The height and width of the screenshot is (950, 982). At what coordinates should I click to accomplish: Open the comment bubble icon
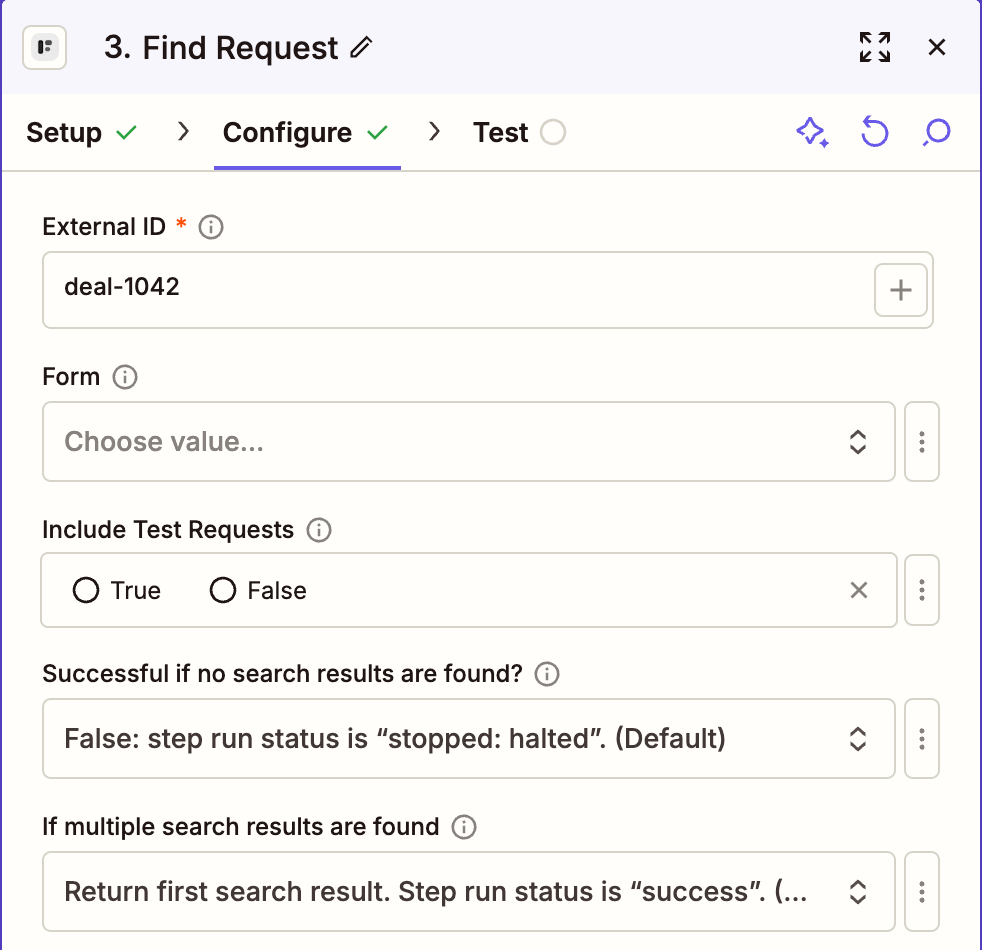click(937, 132)
